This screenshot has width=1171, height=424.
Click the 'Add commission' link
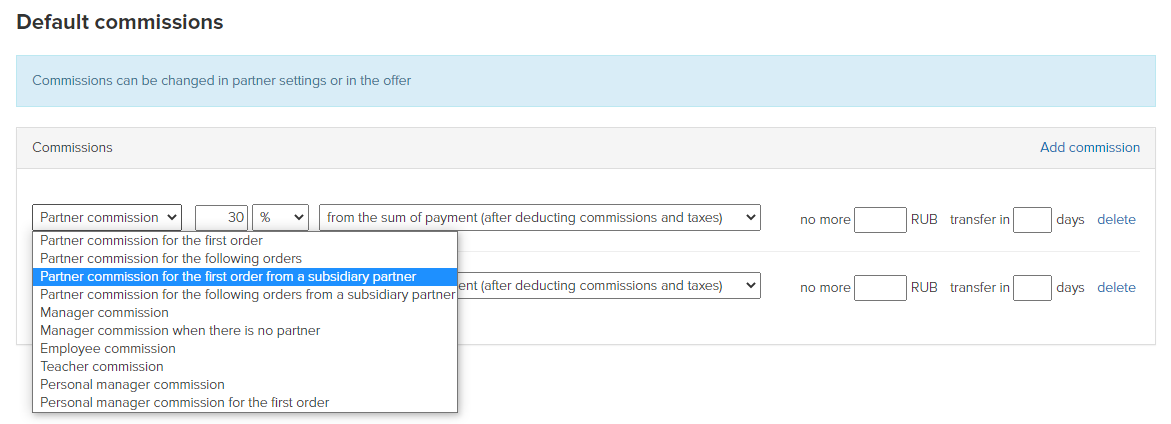tap(1090, 147)
